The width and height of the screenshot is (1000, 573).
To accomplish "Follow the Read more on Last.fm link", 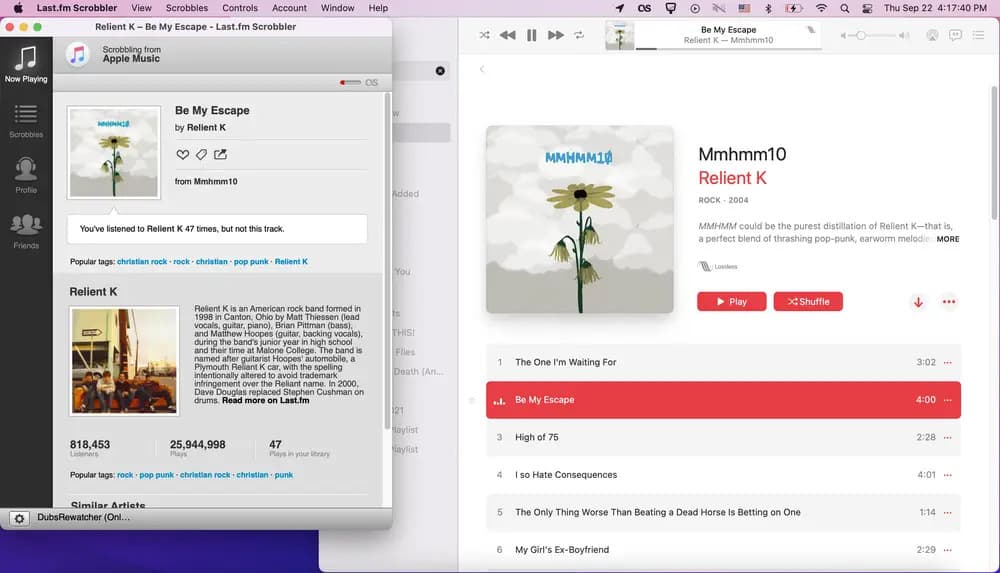I will coord(265,401).
